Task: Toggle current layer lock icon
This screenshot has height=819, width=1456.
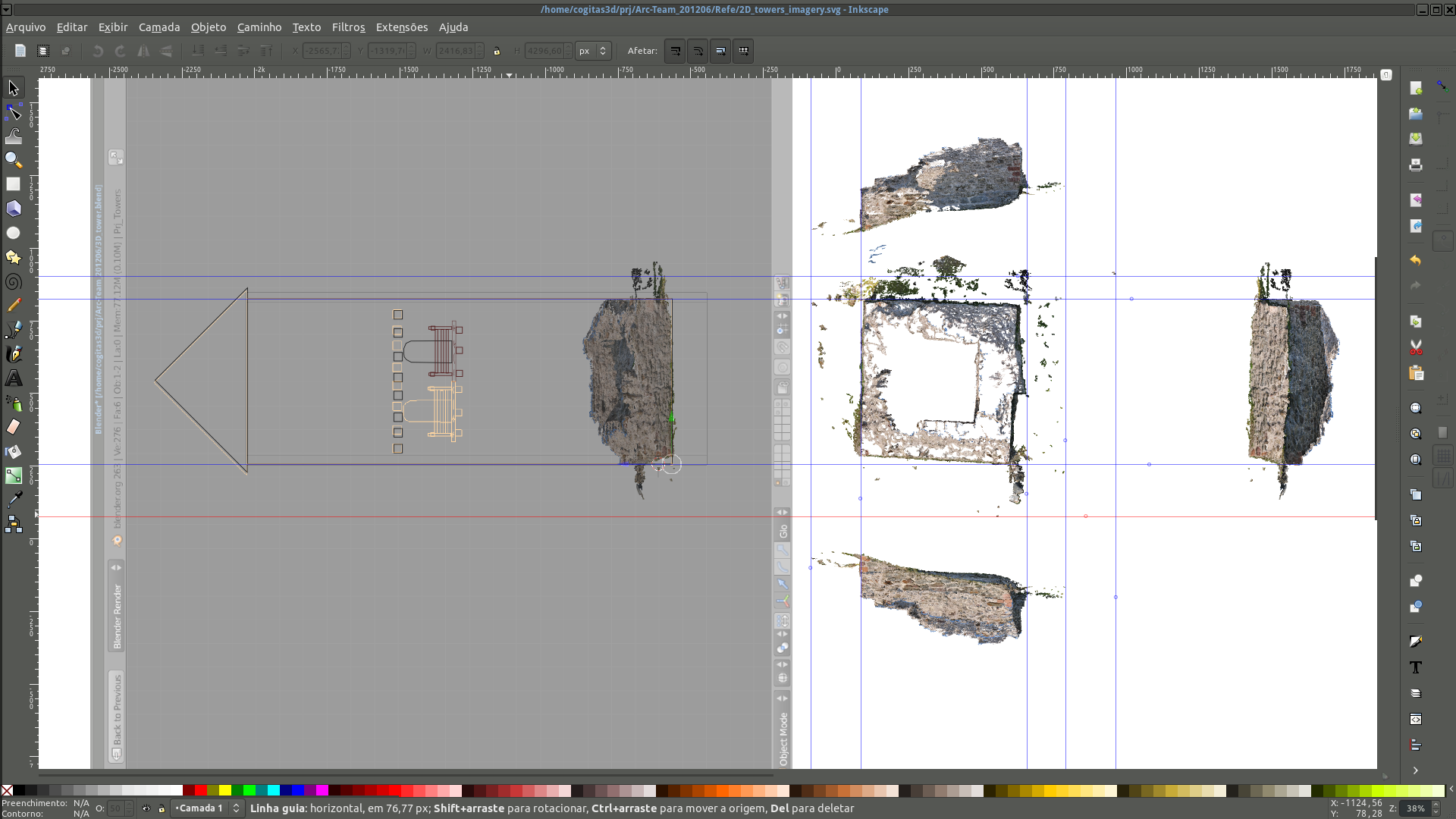Action: coord(162,808)
